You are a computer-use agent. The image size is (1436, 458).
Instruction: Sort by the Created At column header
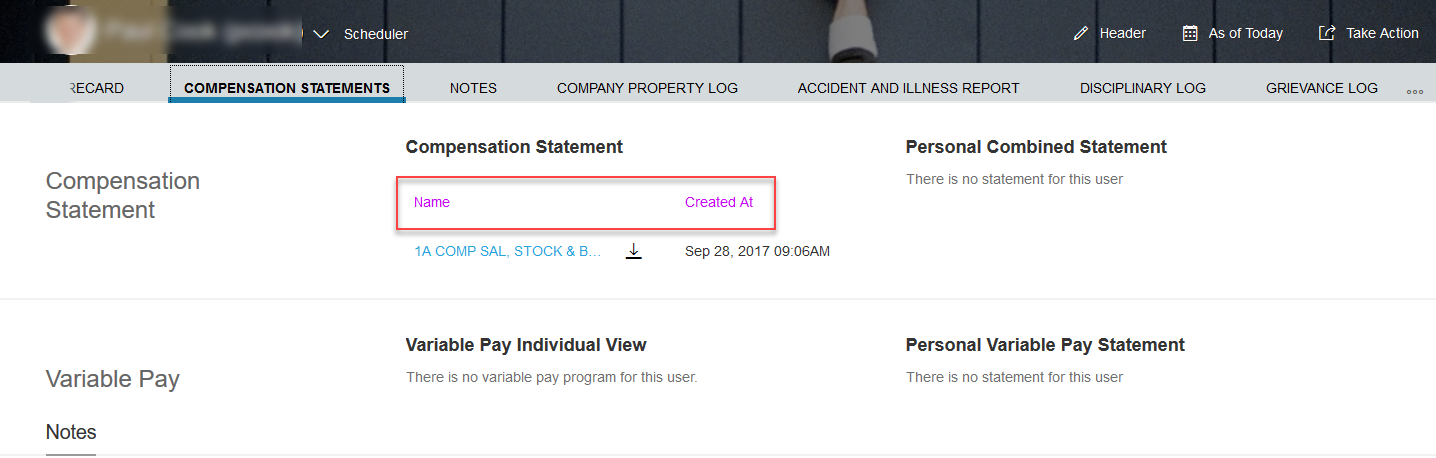(719, 202)
